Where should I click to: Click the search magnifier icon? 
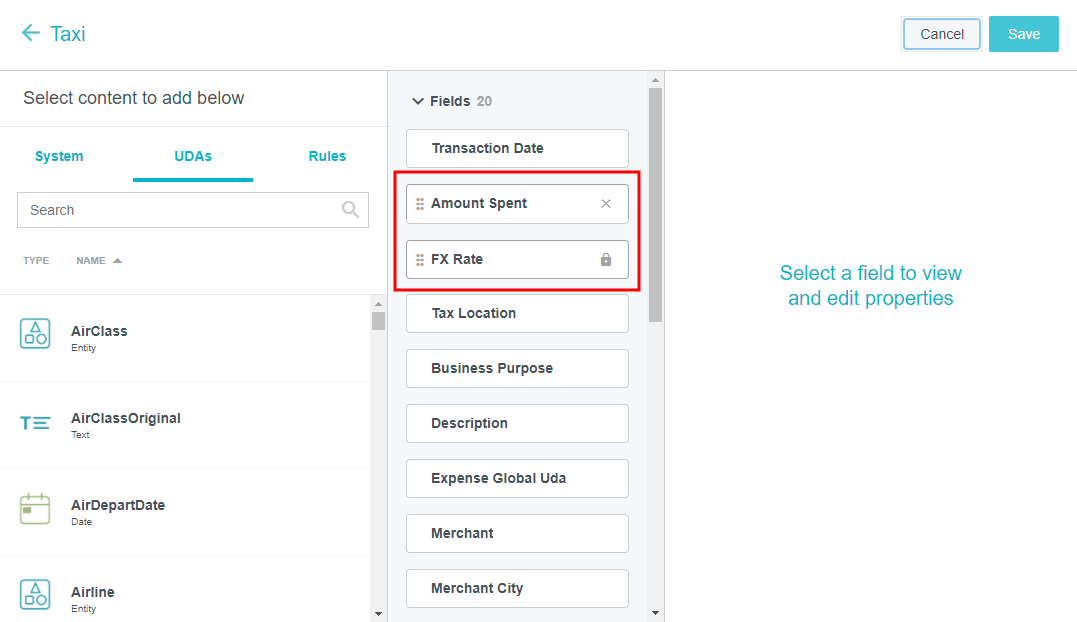click(x=350, y=210)
